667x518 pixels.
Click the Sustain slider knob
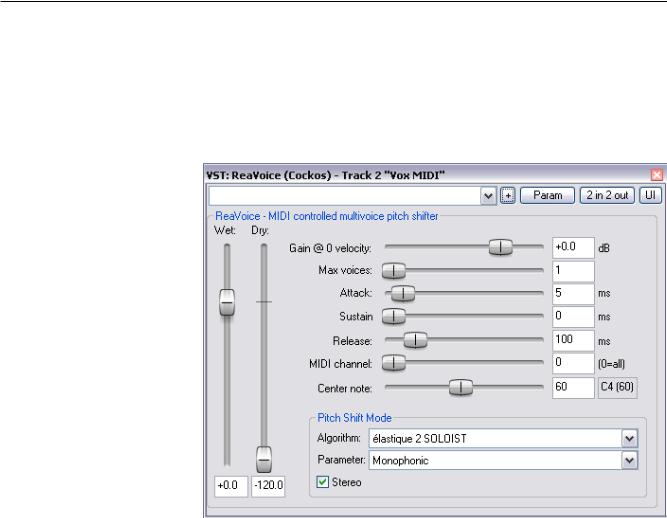click(x=393, y=316)
